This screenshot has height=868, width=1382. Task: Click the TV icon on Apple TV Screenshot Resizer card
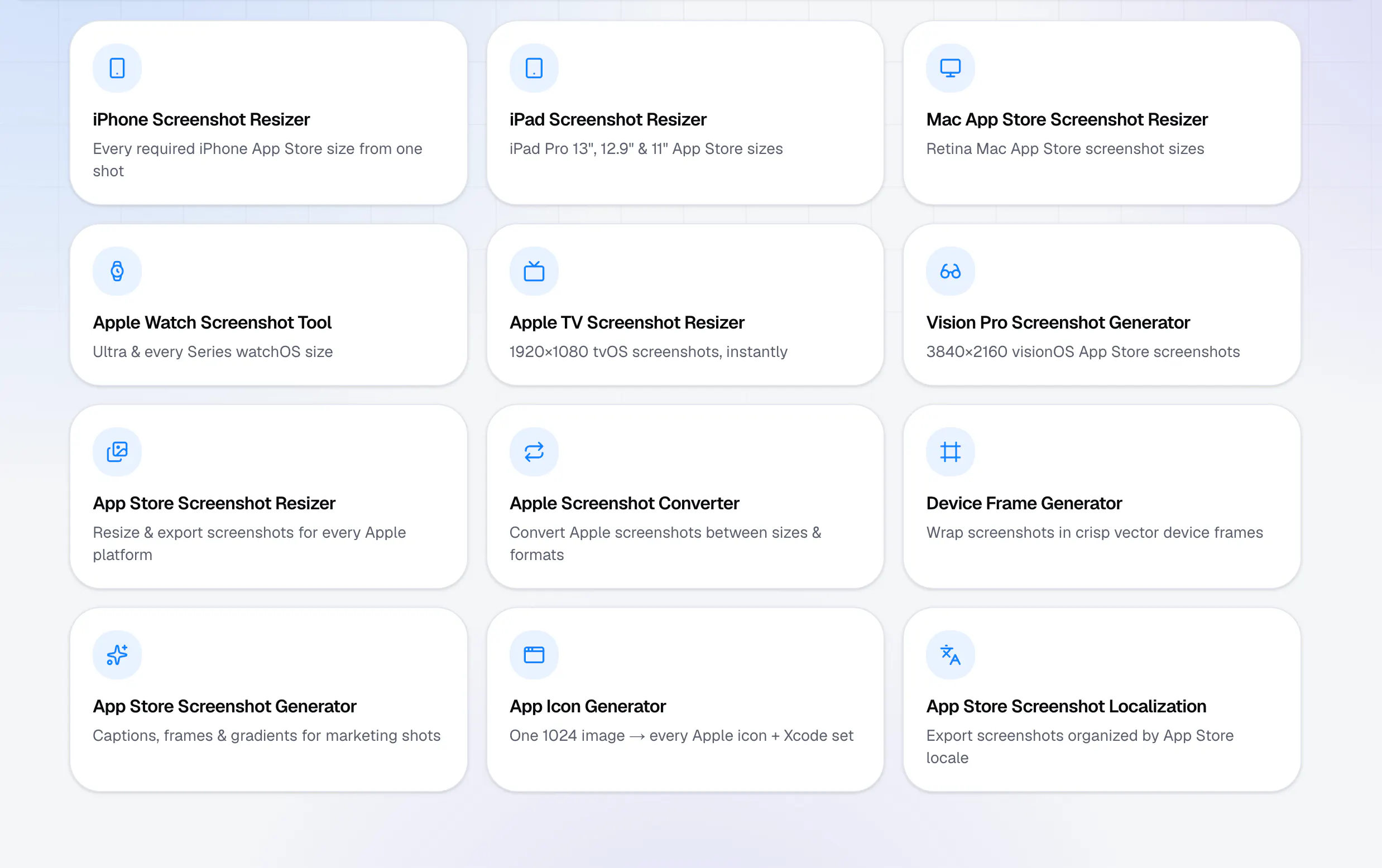point(534,271)
